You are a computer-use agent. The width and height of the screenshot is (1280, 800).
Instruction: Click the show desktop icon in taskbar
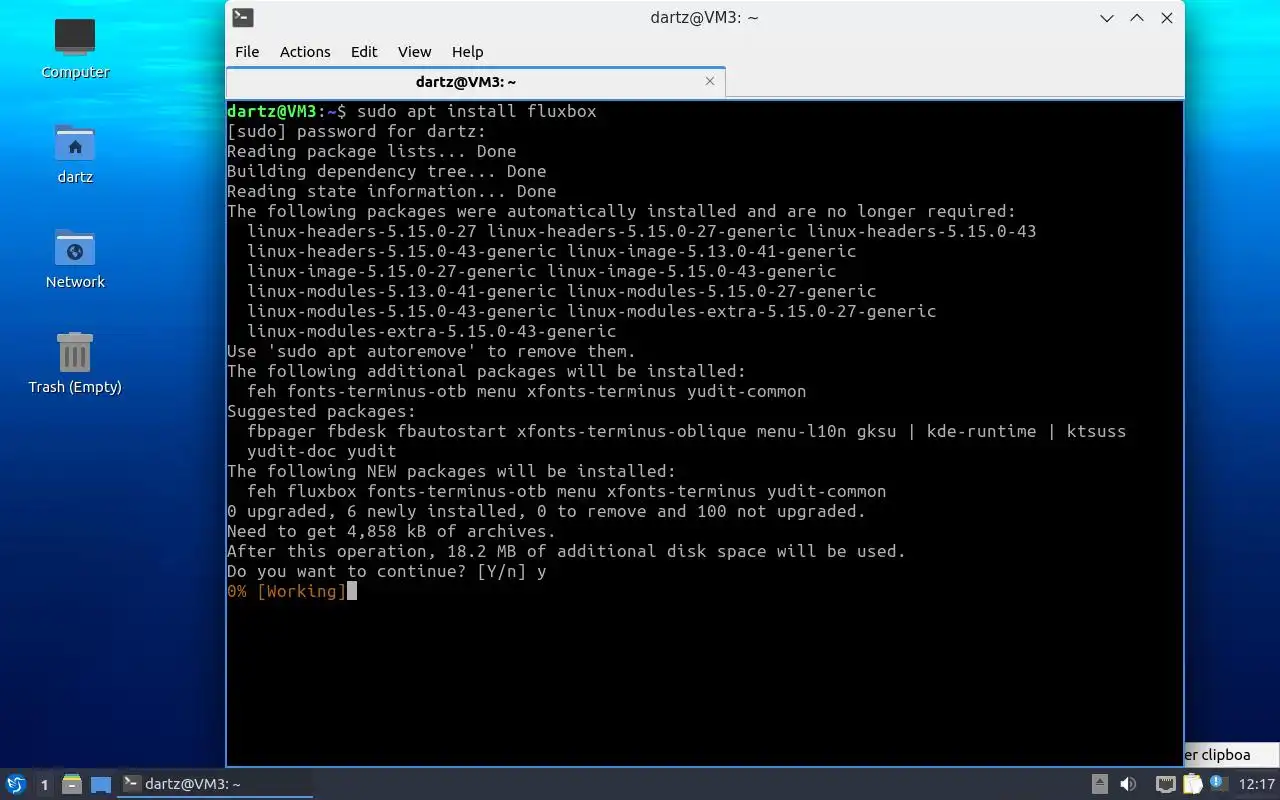(x=101, y=784)
